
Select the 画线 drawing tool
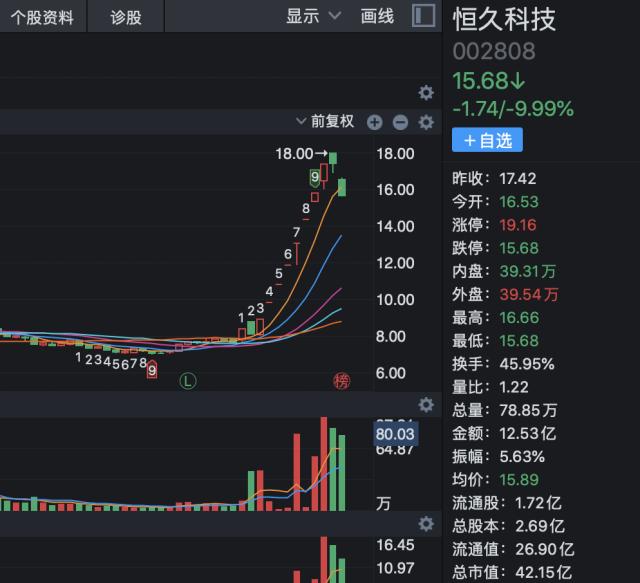[x=377, y=16]
